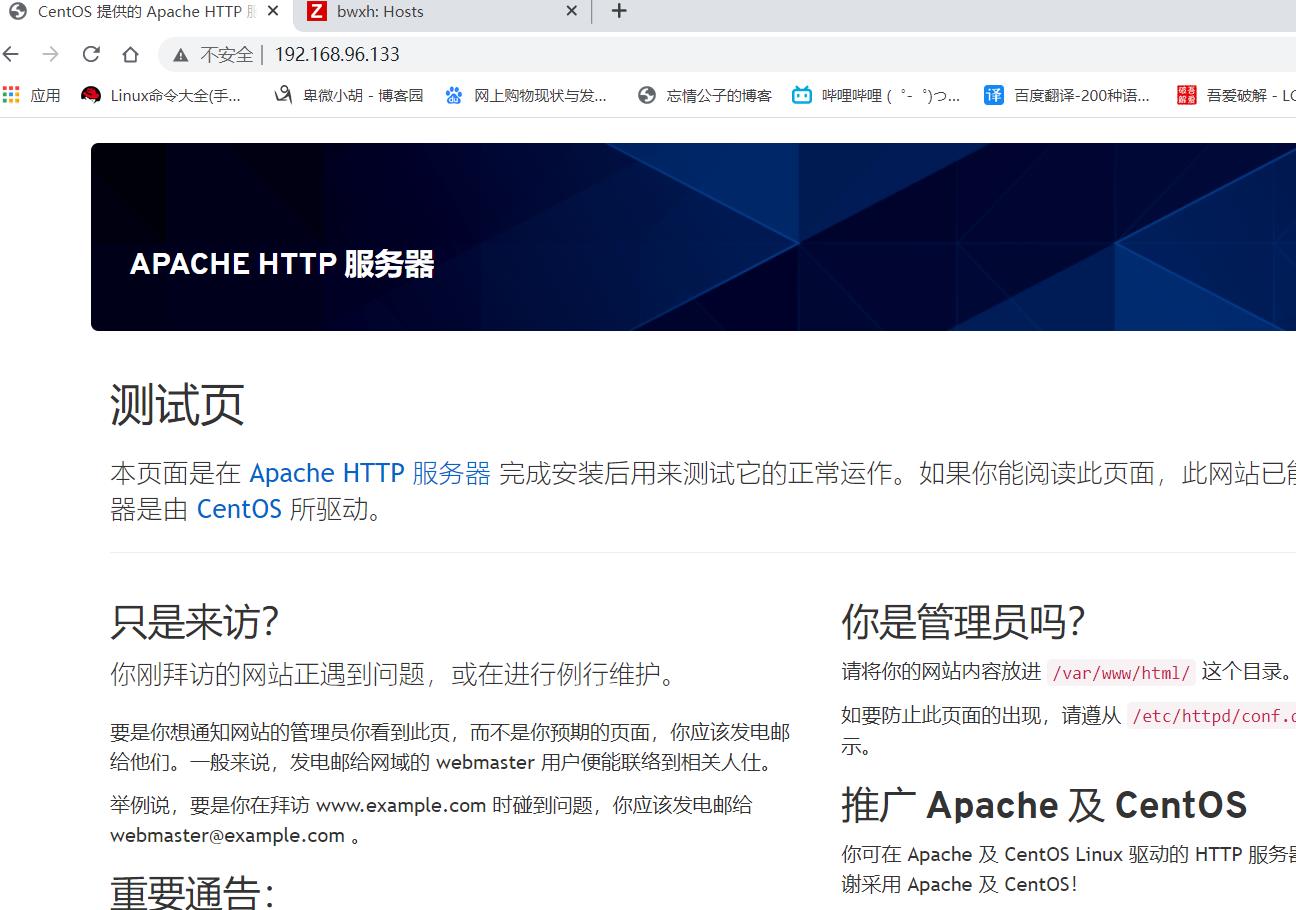Click the not-secure warning triangle icon
The height and width of the screenshot is (910, 1296).
click(x=181, y=55)
